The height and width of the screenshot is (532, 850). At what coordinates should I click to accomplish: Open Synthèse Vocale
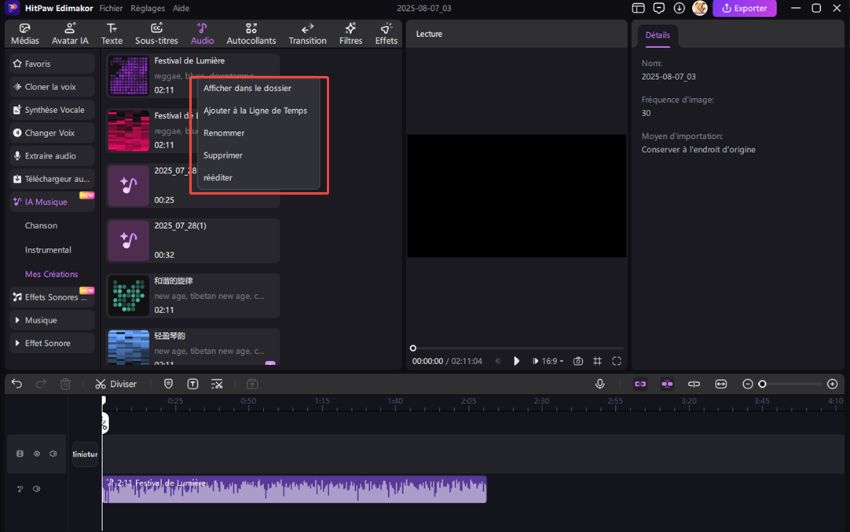(51, 110)
